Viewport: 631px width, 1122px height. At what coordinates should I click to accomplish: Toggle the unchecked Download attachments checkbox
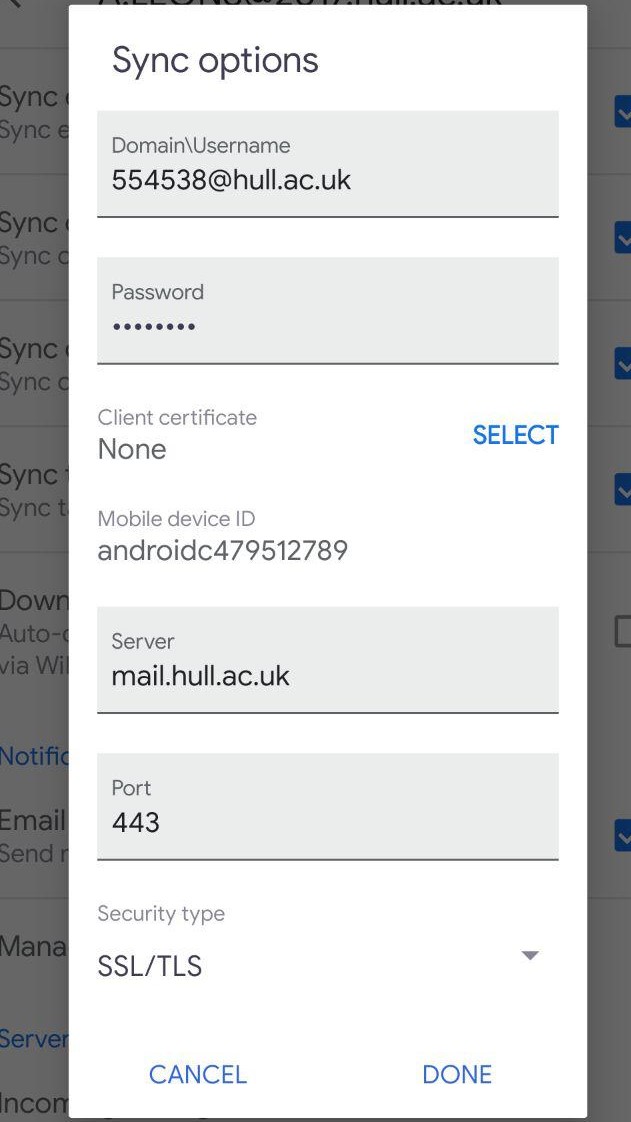pos(622,631)
